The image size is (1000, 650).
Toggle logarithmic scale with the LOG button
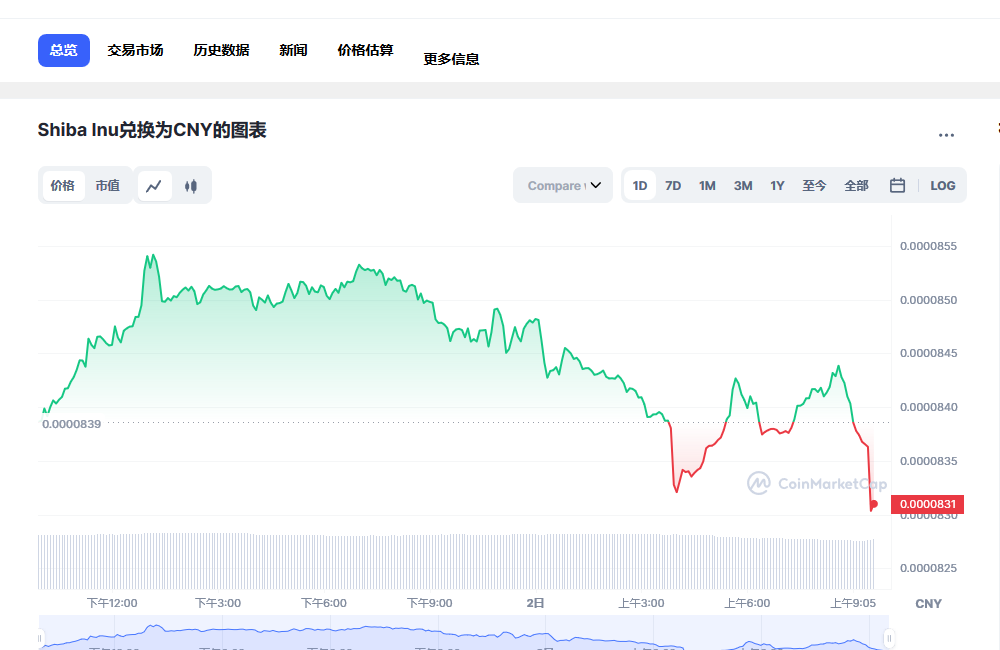(x=942, y=185)
